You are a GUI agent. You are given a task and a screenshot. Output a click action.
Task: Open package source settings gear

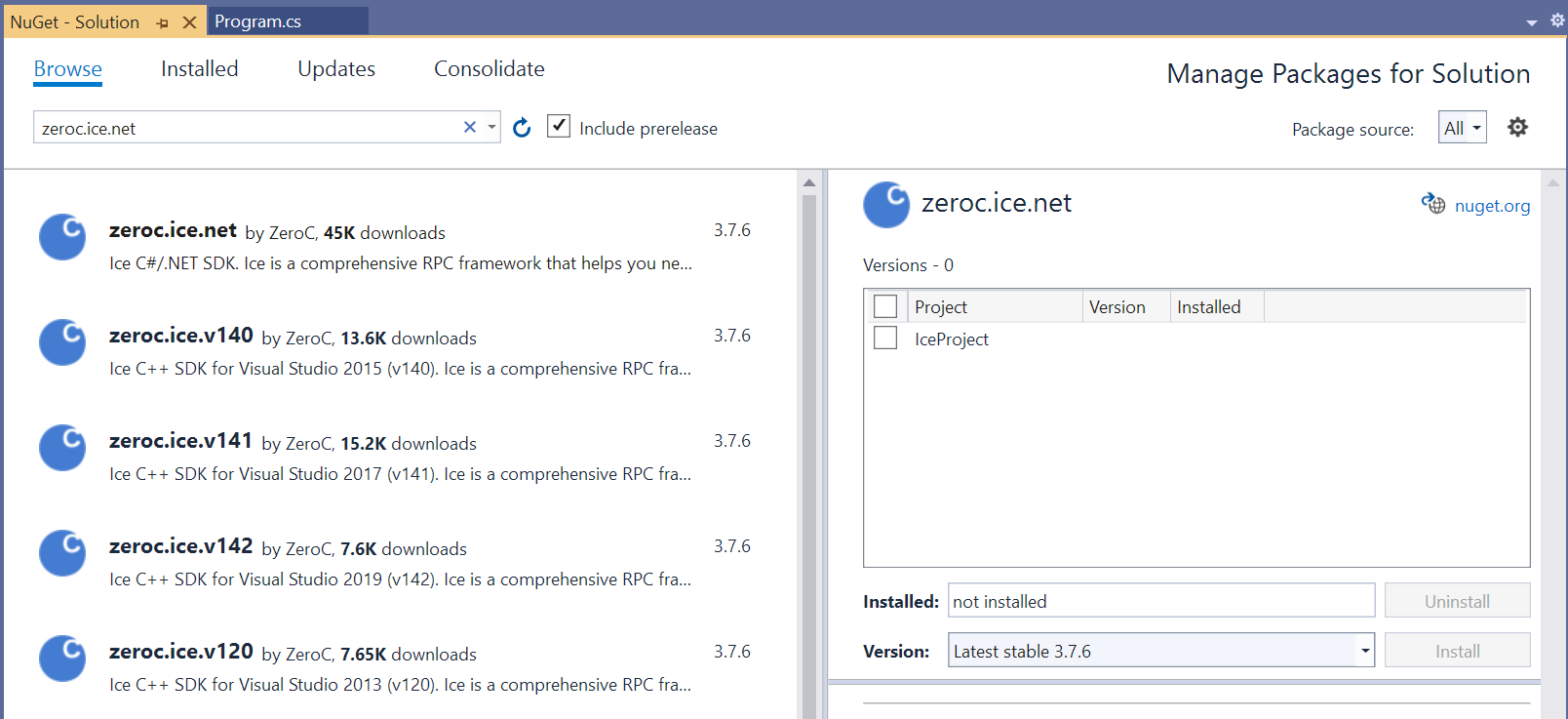1517,127
